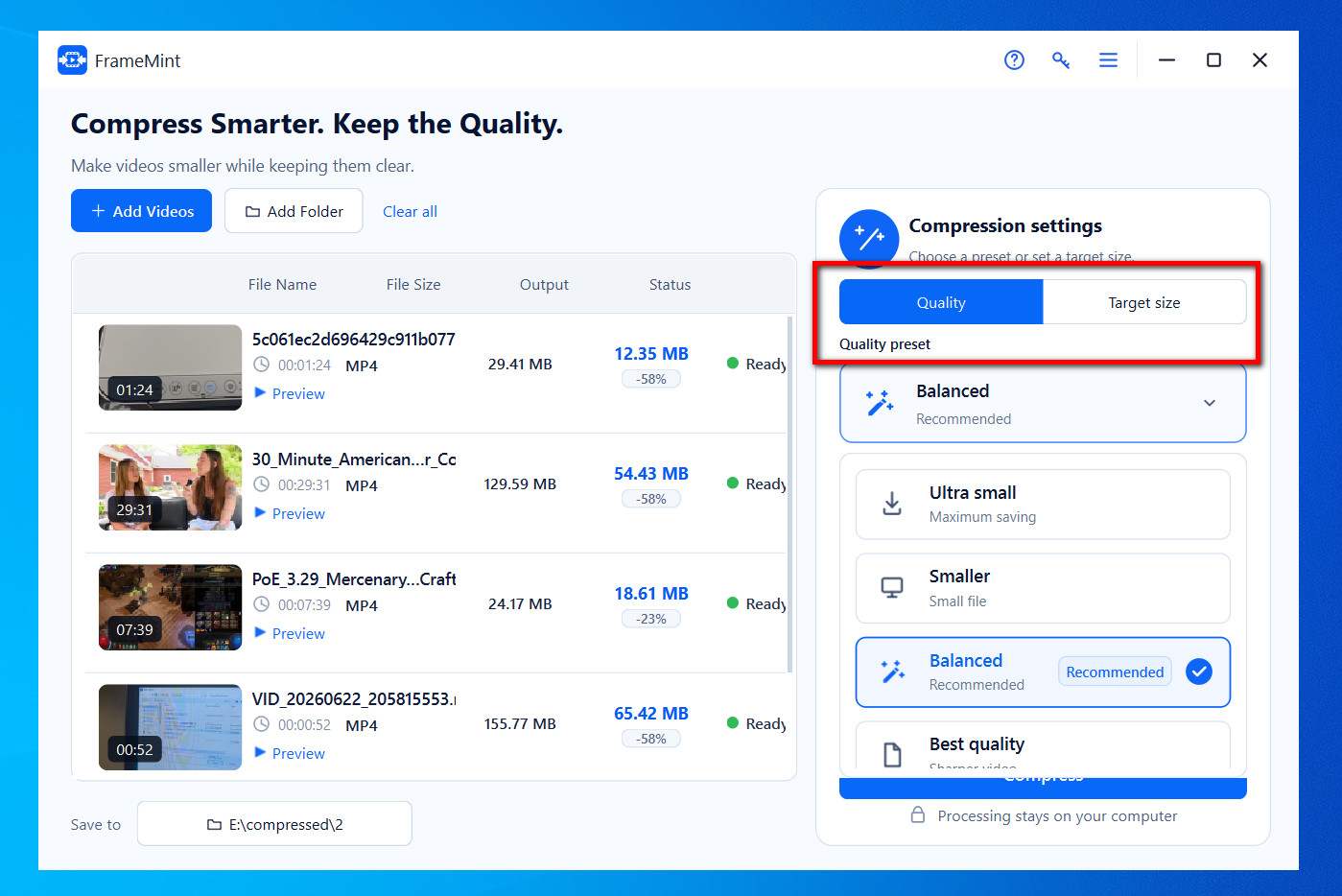The image size is (1342, 896).
Task: Open the 00:52 video thumbnail
Action: coord(170,727)
